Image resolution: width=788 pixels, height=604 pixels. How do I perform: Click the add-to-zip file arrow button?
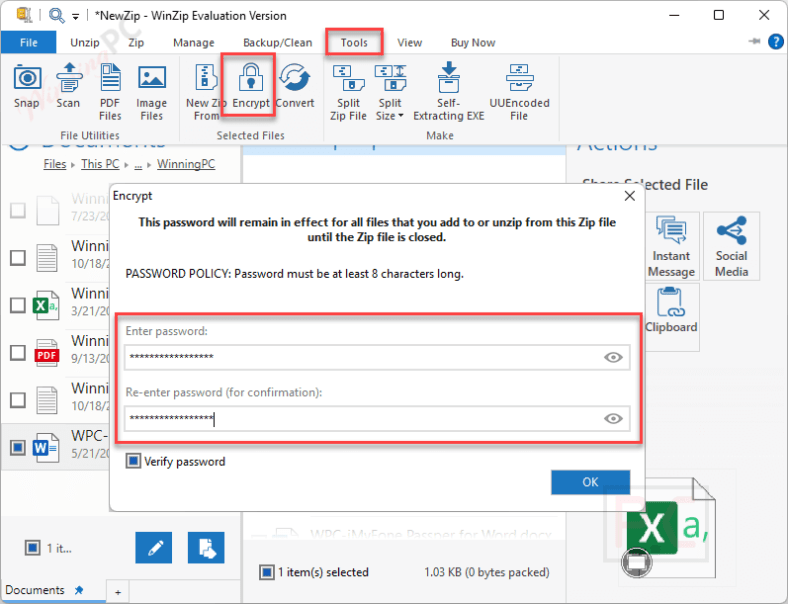[x=206, y=548]
